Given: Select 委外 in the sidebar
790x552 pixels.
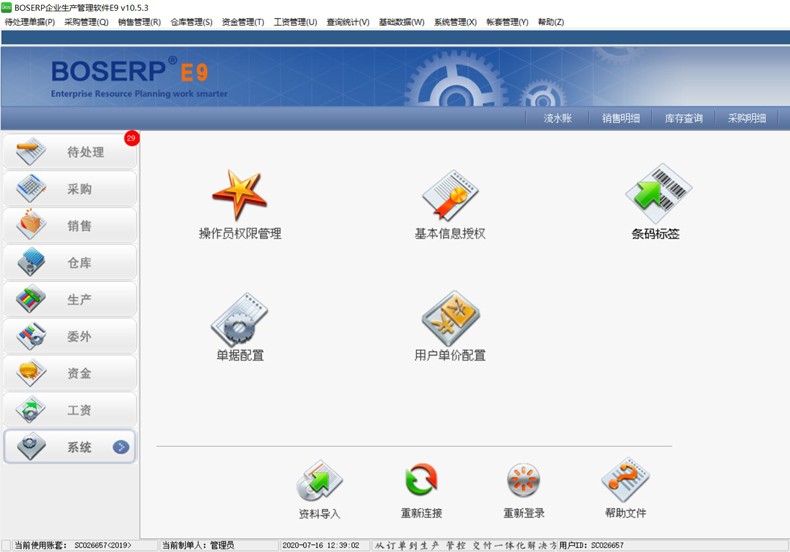Looking at the screenshot, I should tap(70, 336).
